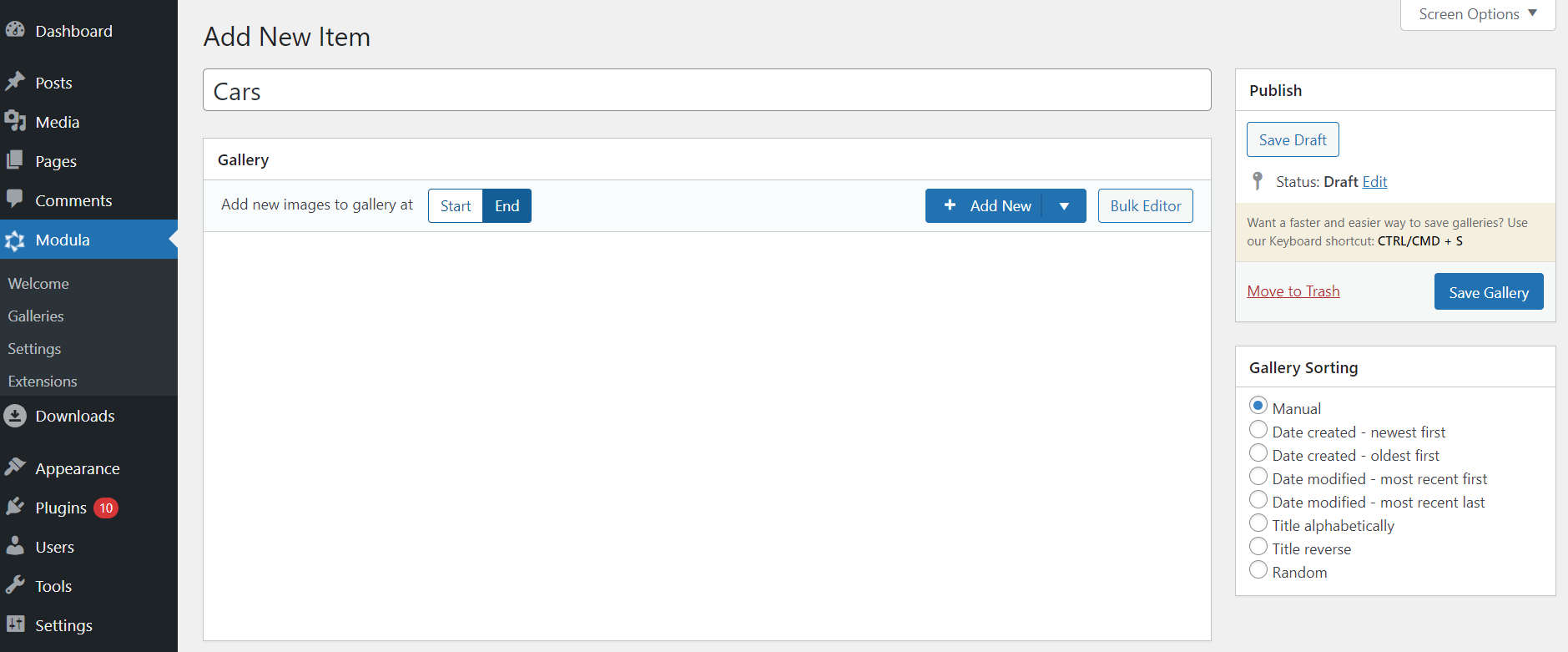Select the Random sorting option
The width and height of the screenshot is (1568, 652).
tap(1258, 571)
